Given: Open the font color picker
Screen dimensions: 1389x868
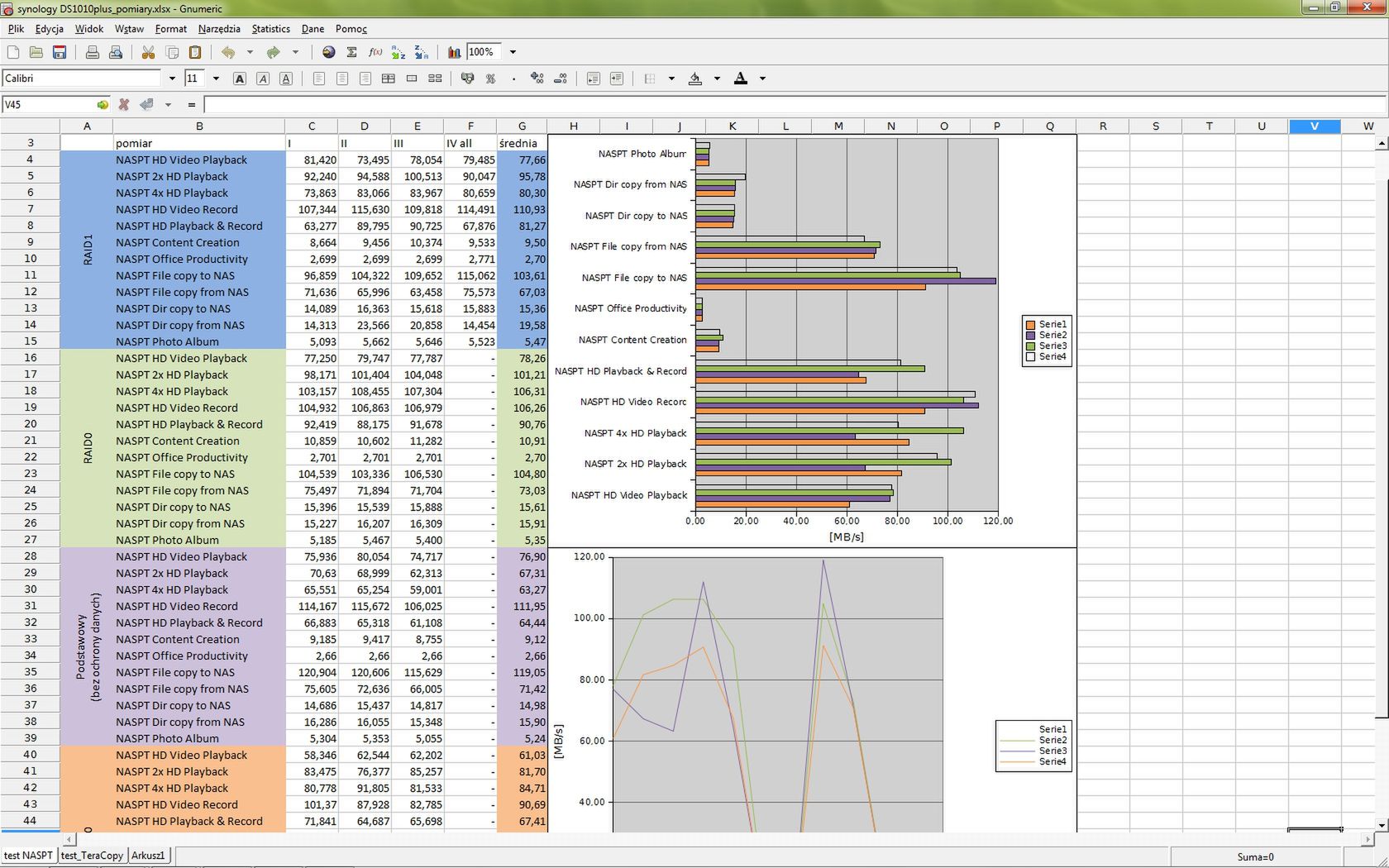Looking at the screenshot, I should [x=762, y=78].
